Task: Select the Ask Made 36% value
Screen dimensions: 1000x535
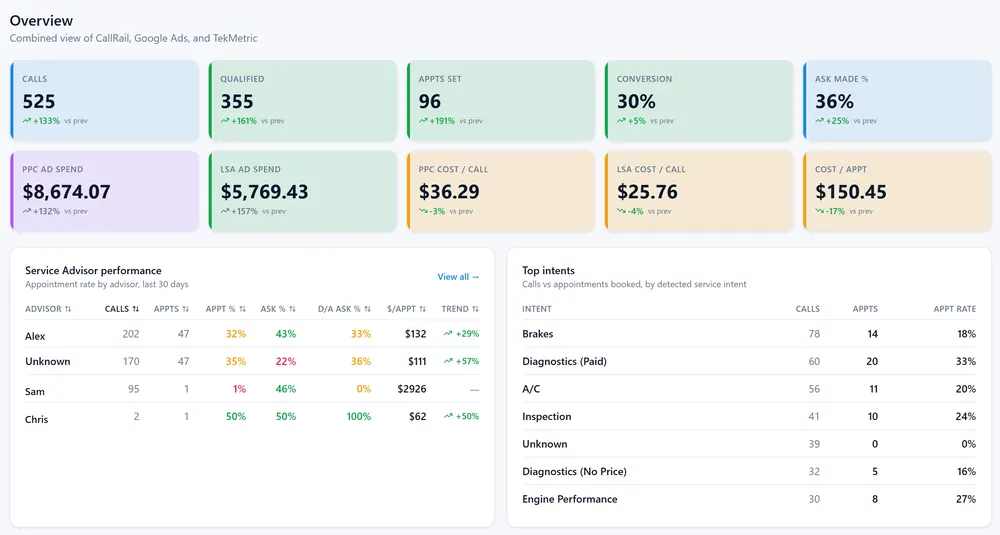Action: click(834, 101)
